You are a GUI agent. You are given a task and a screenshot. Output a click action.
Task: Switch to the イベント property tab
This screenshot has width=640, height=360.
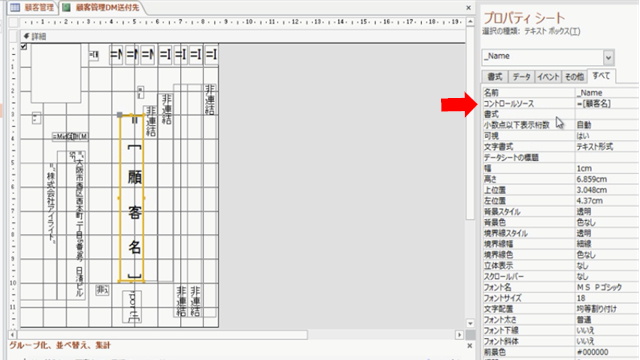click(x=548, y=77)
